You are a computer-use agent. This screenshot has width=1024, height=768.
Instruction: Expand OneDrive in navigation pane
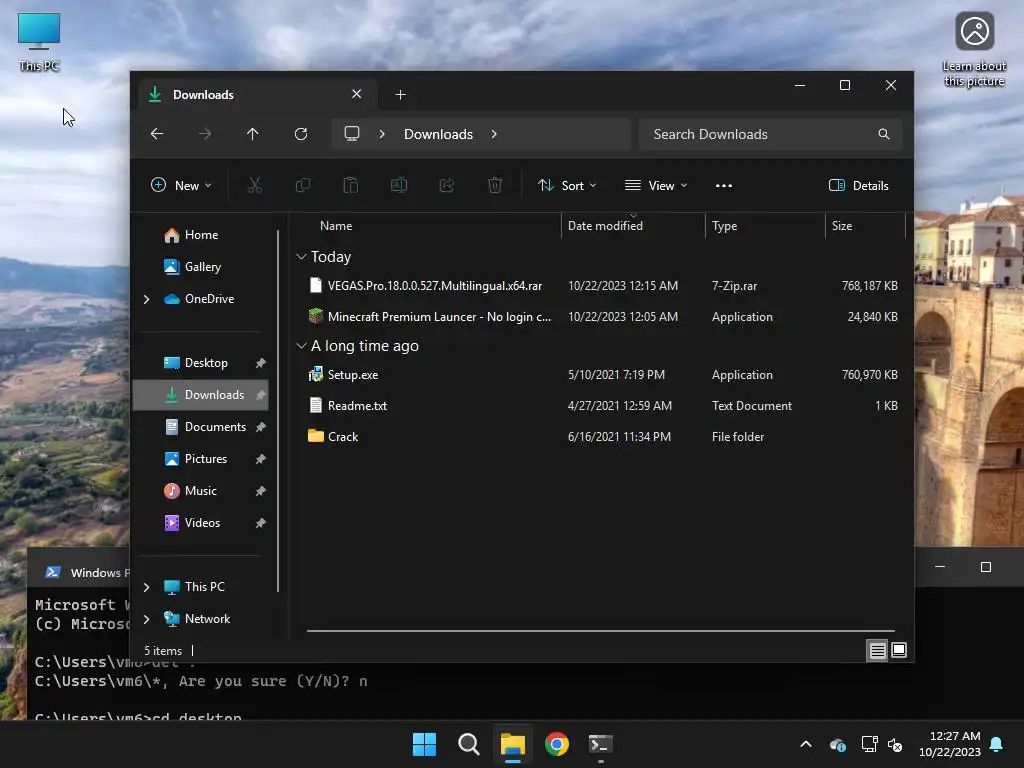point(146,299)
